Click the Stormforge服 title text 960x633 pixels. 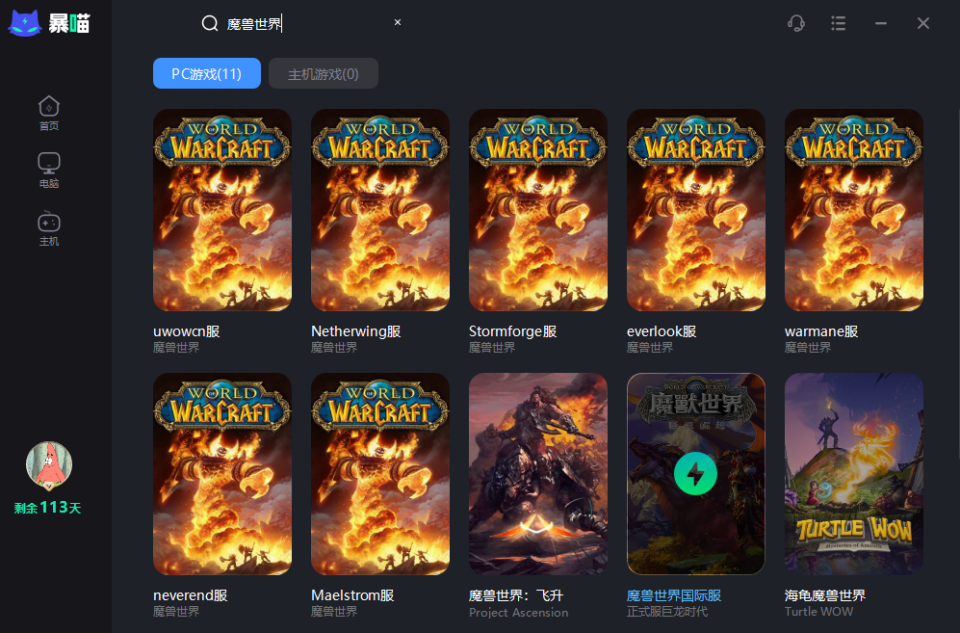512,331
